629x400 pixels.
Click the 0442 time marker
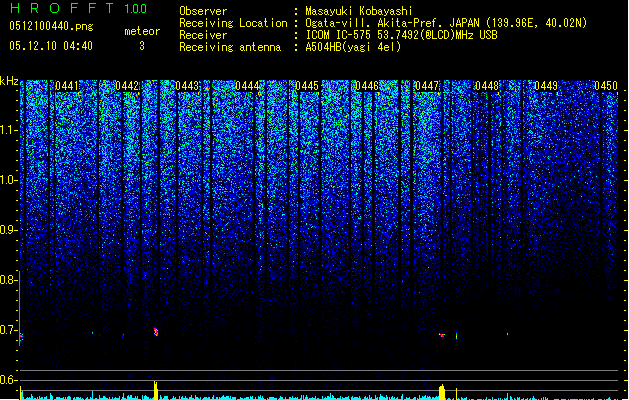[x=127, y=86]
